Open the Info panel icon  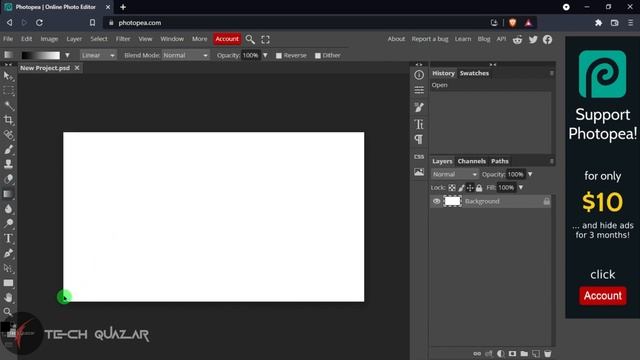tap(419, 75)
